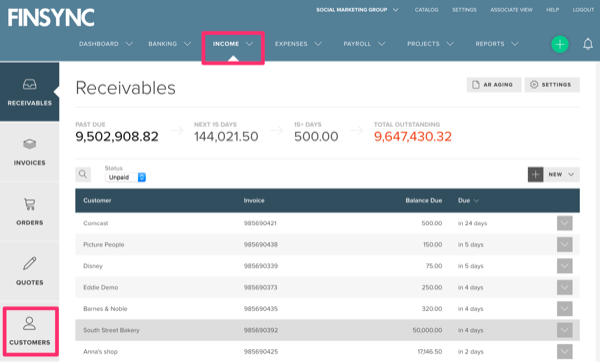This screenshot has height=362, width=600.
Task: Open the Invoices sidebar section
Action: click(29, 152)
